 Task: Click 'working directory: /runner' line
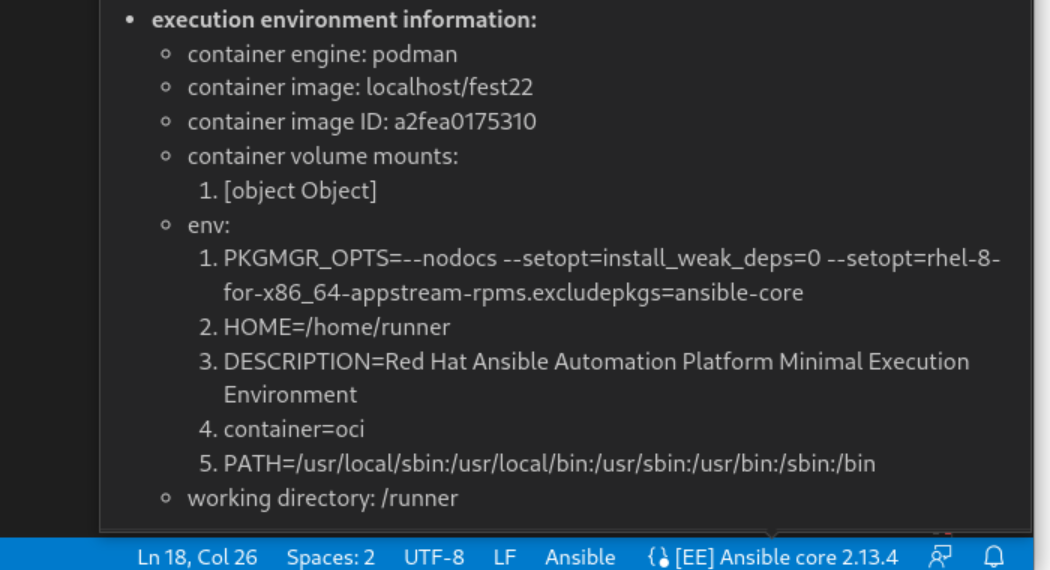click(x=323, y=498)
